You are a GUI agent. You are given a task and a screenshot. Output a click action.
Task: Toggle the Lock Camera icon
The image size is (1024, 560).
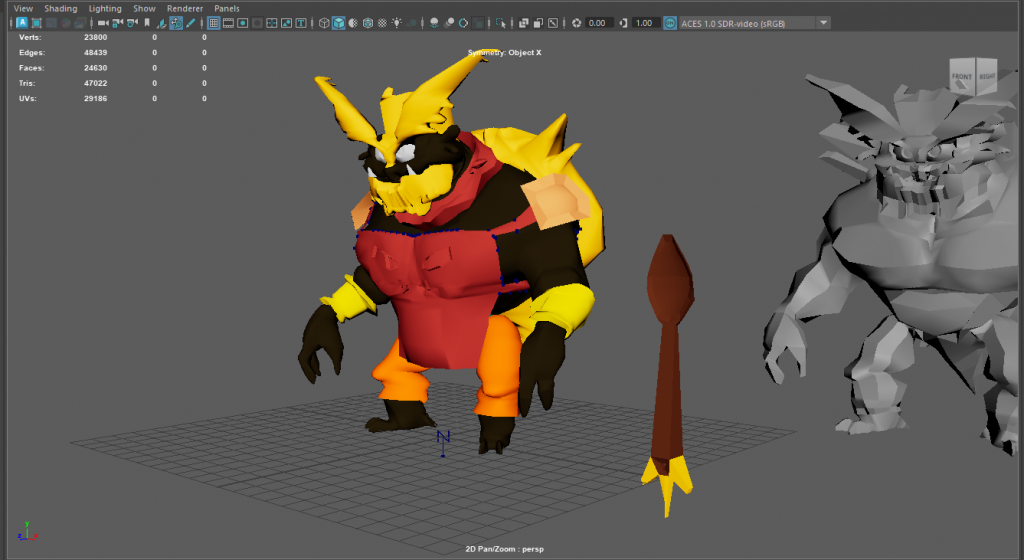[x=118, y=23]
